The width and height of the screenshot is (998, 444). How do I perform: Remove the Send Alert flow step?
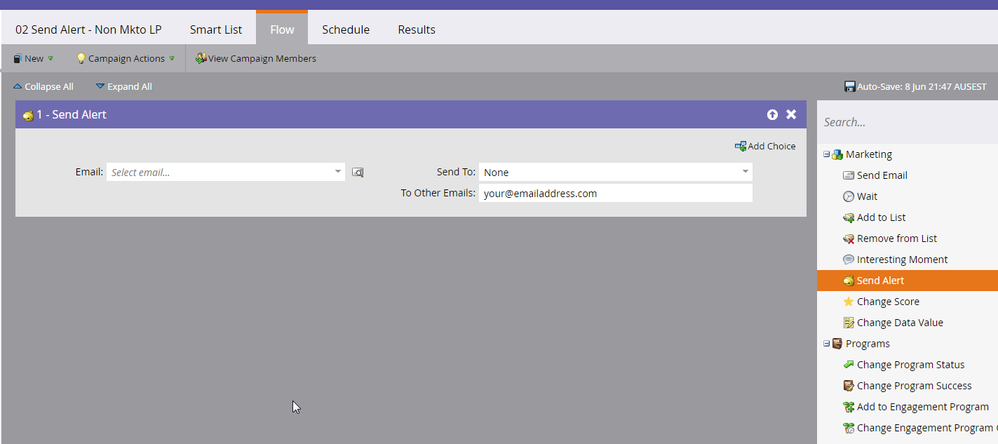pos(791,114)
